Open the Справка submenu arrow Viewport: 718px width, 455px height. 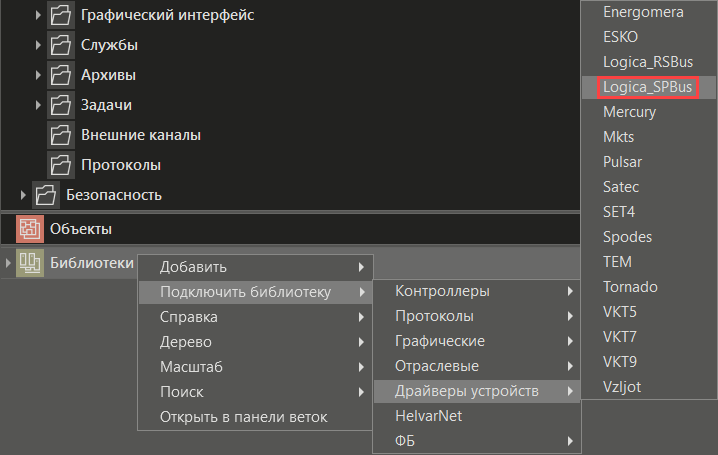(x=361, y=317)
